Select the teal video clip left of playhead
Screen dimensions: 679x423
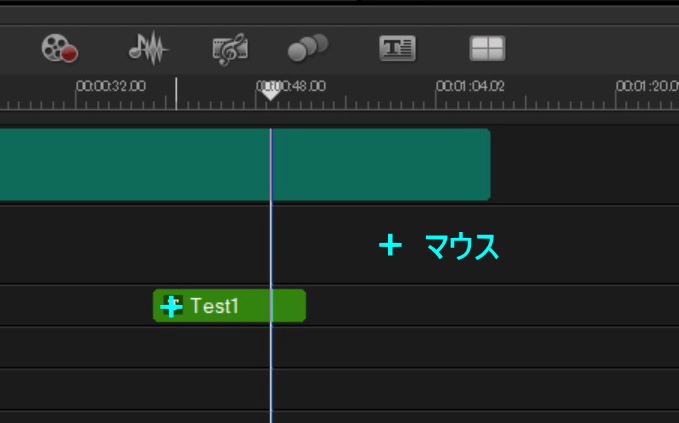coord(130,164)
